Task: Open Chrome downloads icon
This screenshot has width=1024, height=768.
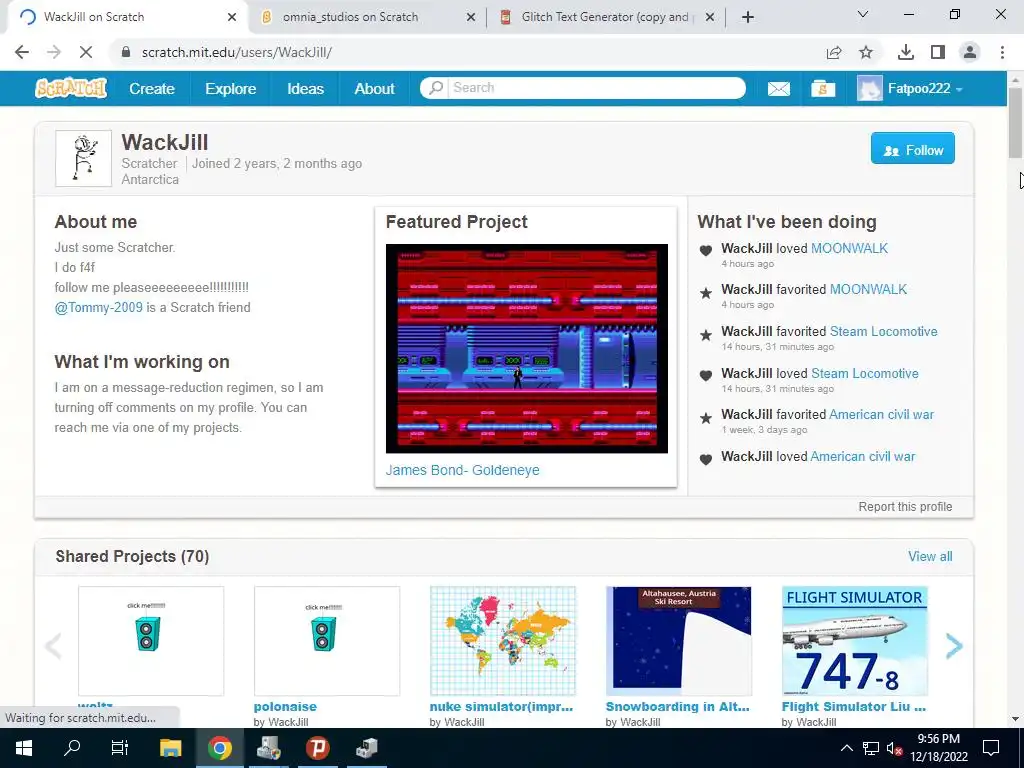Action: pos(906,52)
